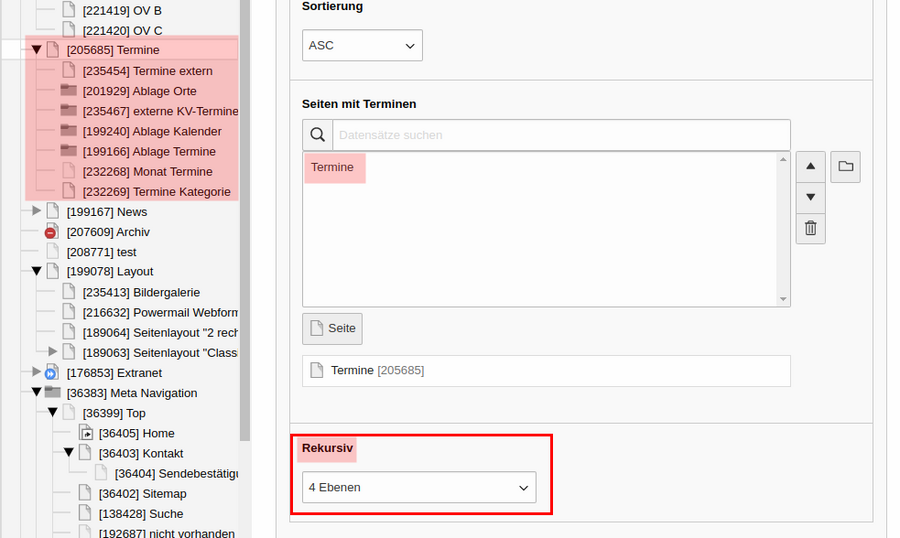
Task: Expand the [176853] Extranet tree node
Action: 36,371
